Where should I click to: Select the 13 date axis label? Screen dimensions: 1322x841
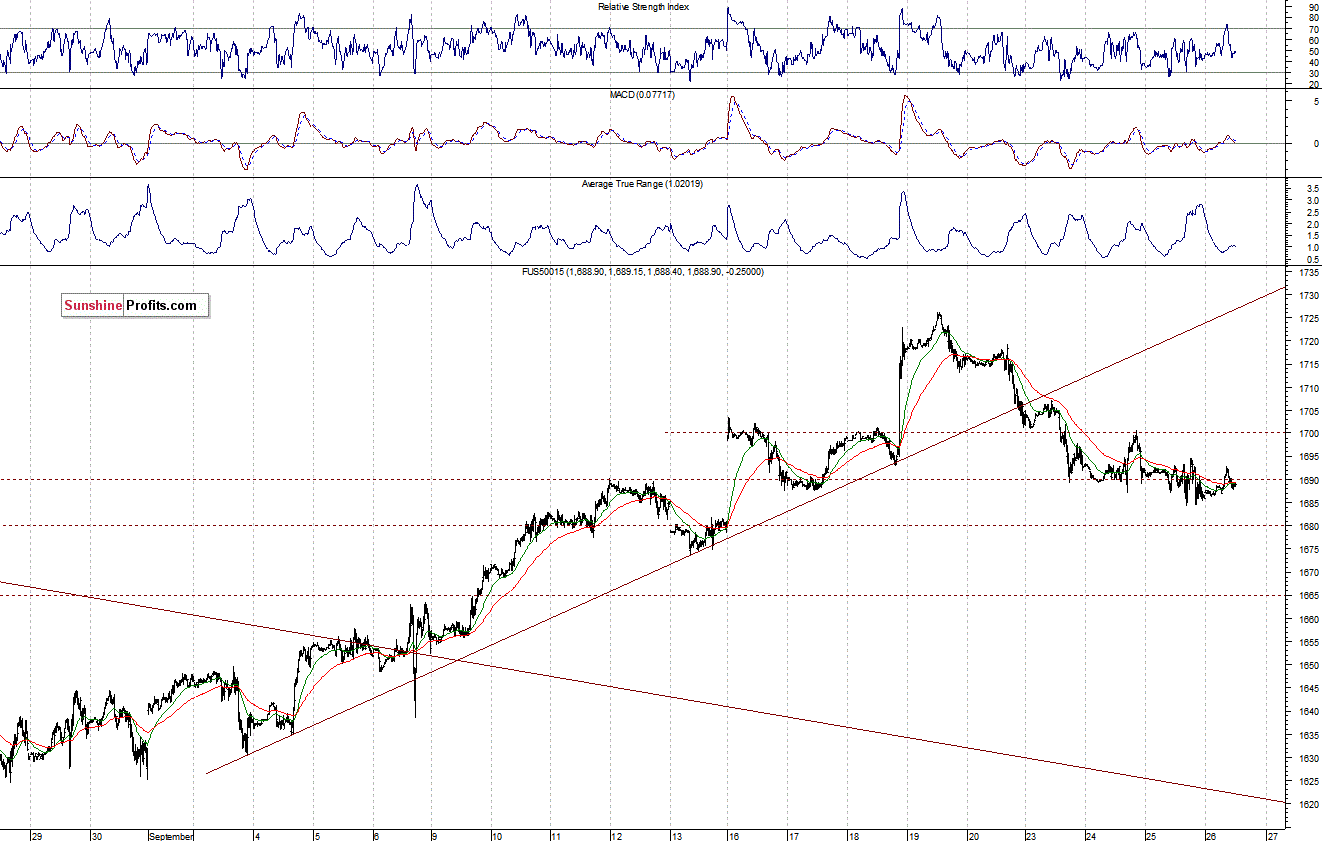tap(676, 836)
